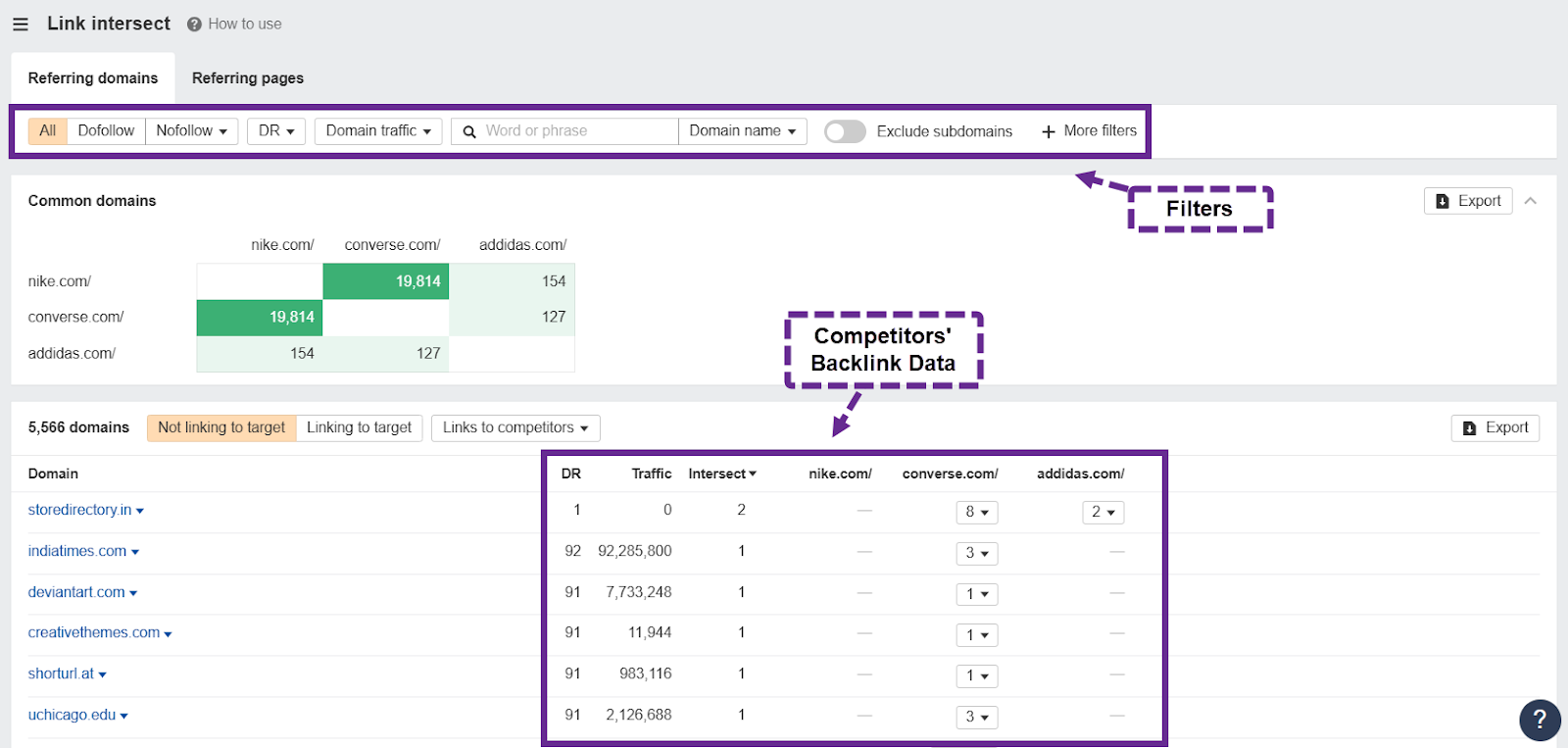Select the Not linking to target tab
The image size is (1568, 748).
221,428
